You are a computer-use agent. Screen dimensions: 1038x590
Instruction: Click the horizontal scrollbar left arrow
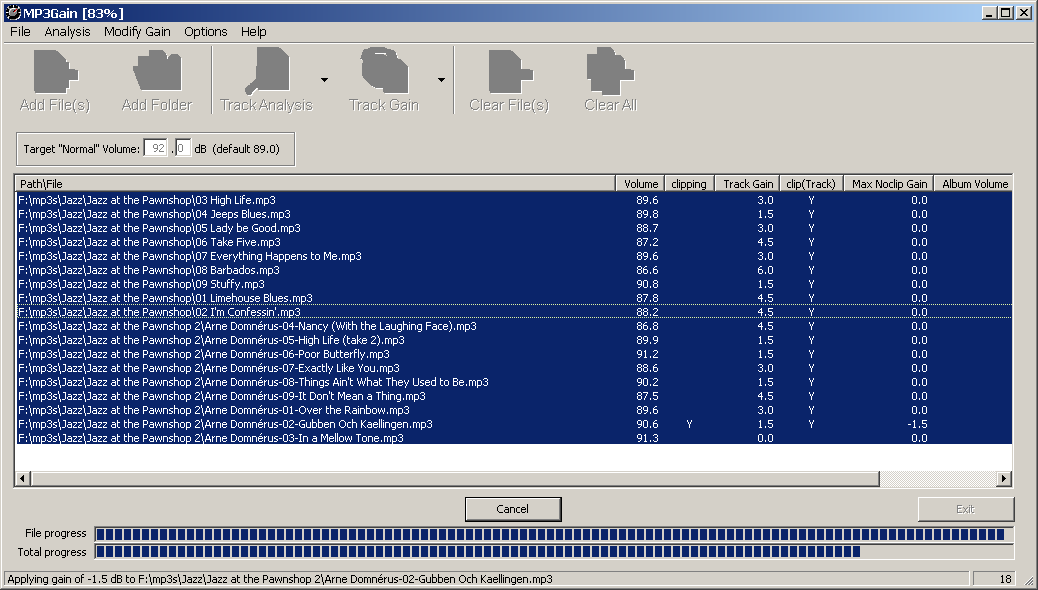tap(23, 478)
